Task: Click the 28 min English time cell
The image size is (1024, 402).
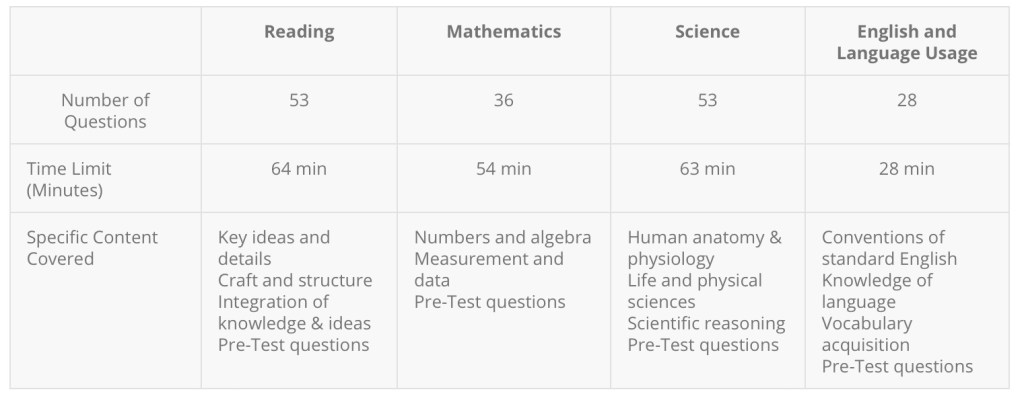Action: tap(906, 168)
